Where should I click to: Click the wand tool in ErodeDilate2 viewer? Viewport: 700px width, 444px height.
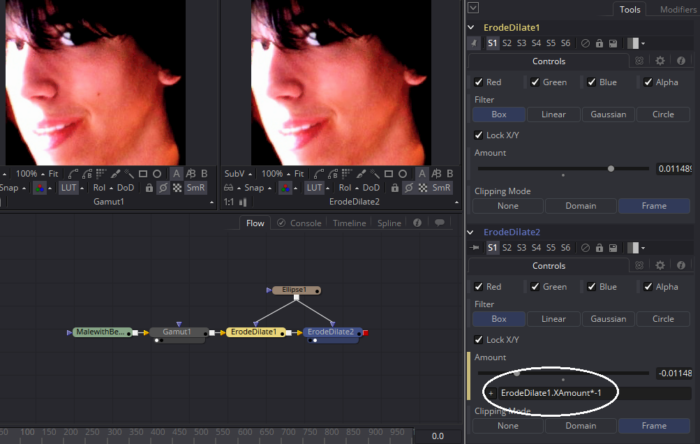tap(375, 174)
